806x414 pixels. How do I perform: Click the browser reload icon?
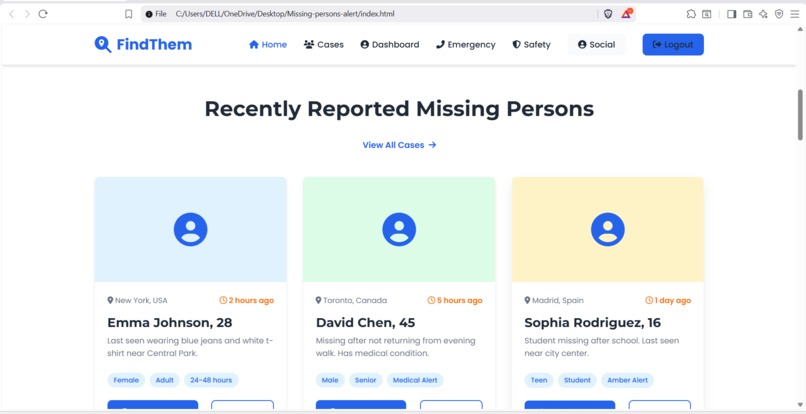point(43,14)
